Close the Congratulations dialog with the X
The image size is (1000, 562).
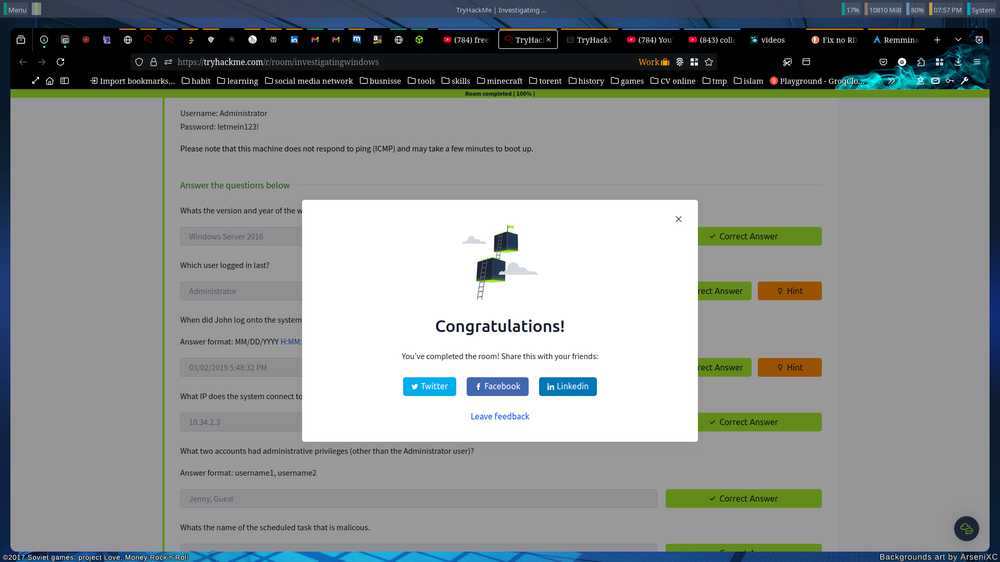click(678, 219)
